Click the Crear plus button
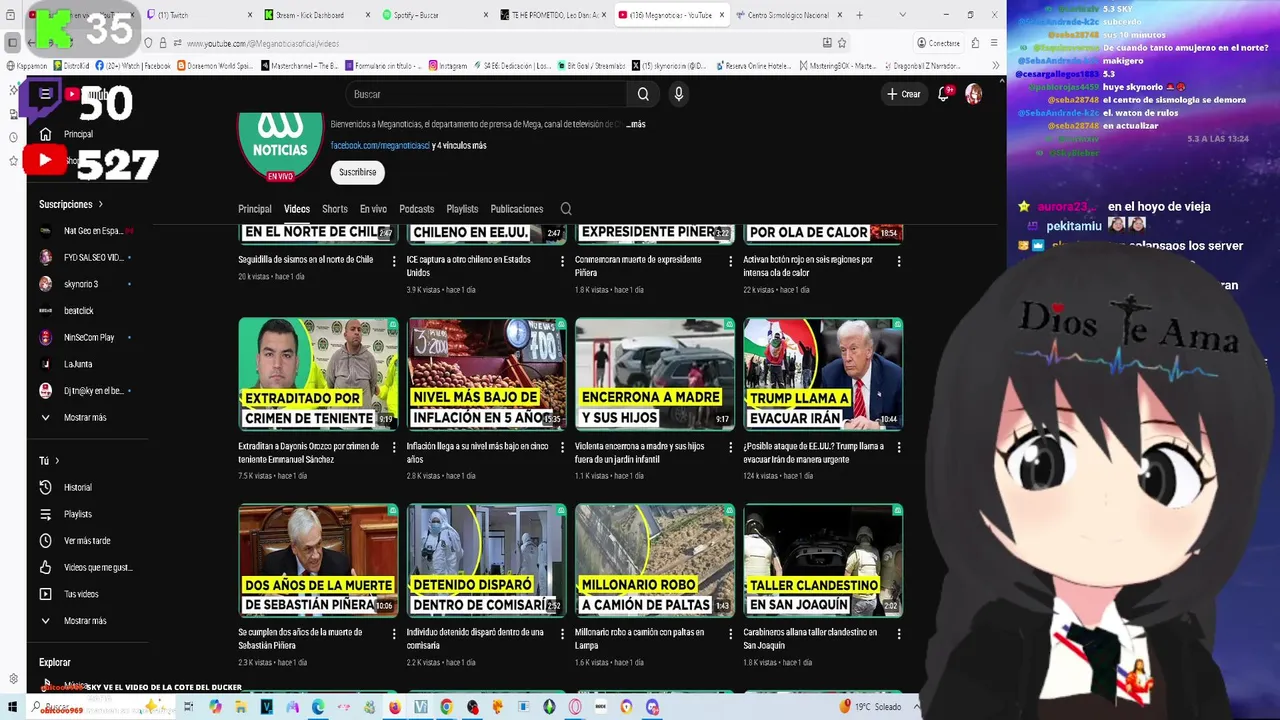This screenshot has width=1280, height=720. 904,94
